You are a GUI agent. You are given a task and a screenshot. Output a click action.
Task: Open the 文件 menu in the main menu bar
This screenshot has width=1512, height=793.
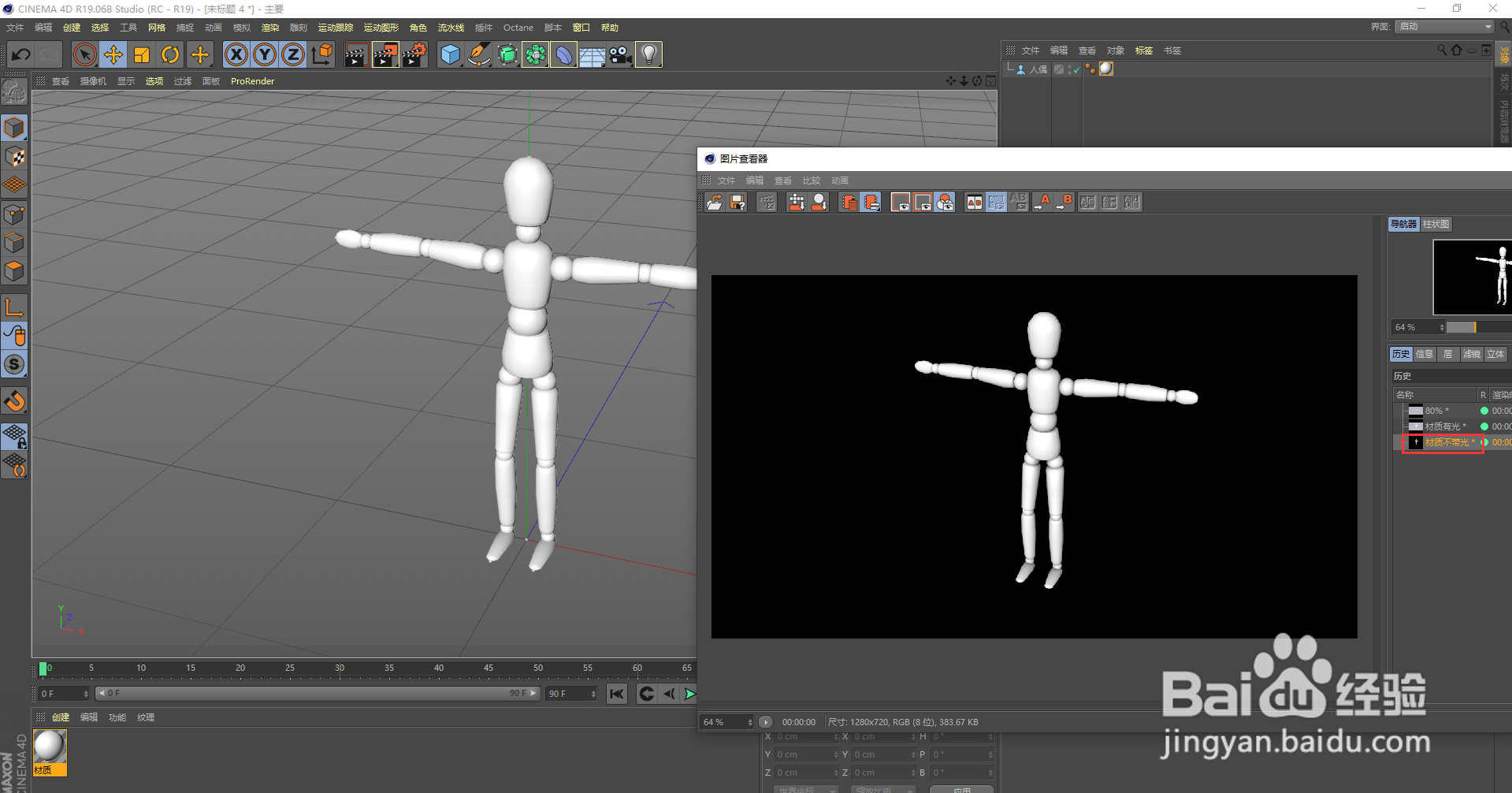click(15, 28)
